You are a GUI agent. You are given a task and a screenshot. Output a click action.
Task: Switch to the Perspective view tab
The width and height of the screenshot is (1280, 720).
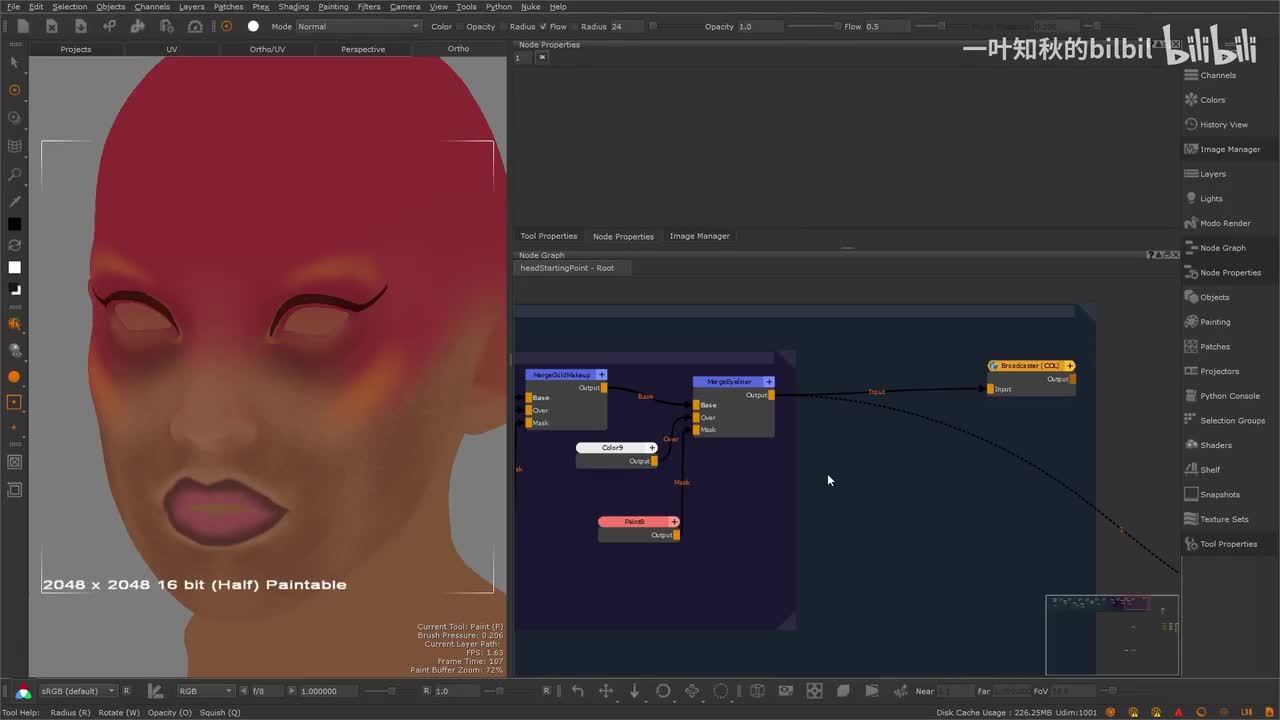click(362, 49)
